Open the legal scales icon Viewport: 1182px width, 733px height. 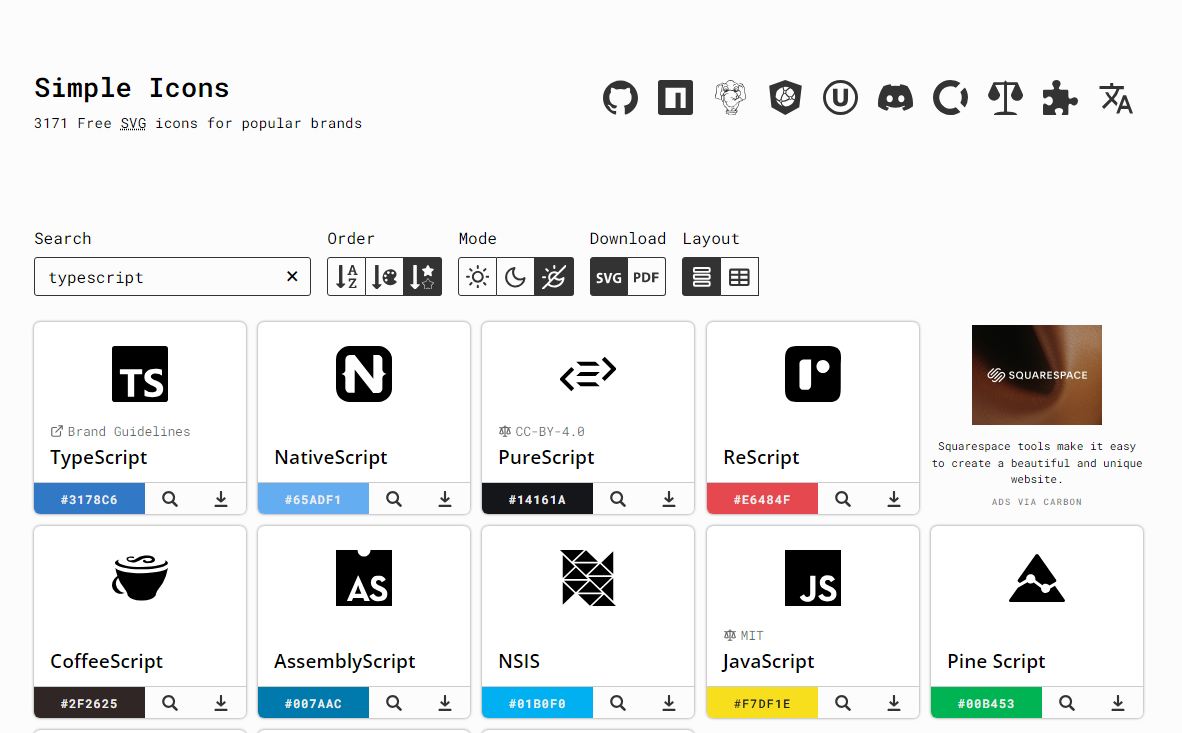tap(1005, 98)
